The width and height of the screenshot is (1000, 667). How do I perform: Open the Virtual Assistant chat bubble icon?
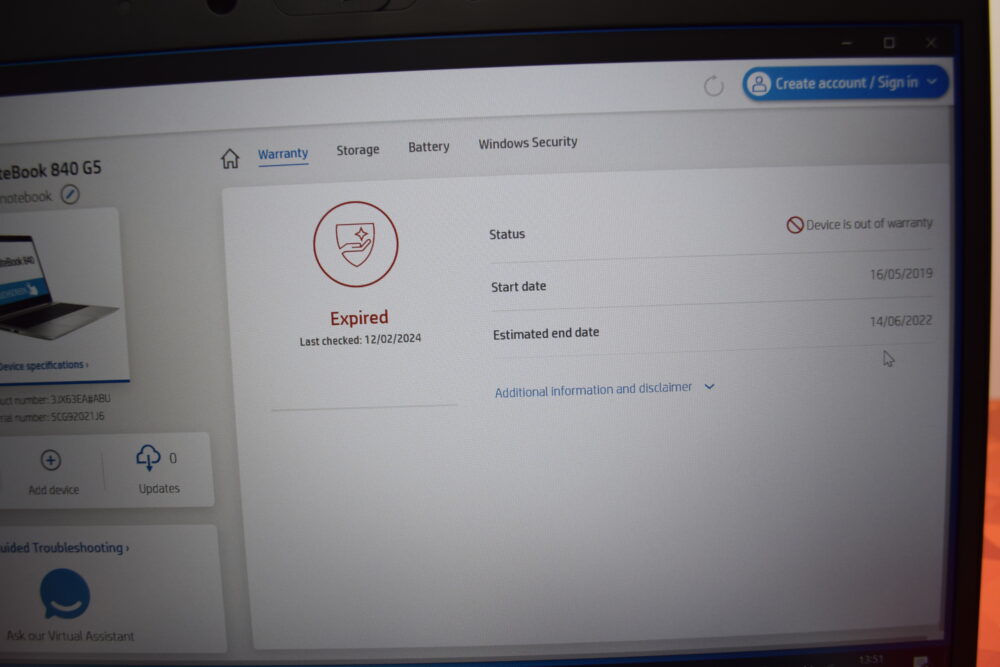[65, 594]
